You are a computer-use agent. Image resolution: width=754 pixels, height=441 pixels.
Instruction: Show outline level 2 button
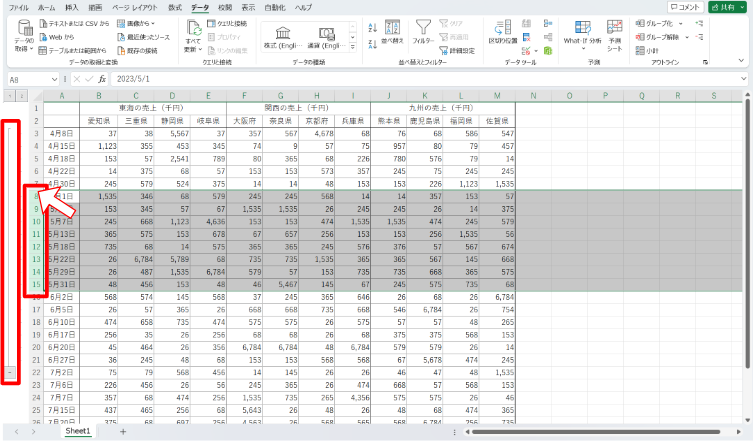[x=21, y=95]
